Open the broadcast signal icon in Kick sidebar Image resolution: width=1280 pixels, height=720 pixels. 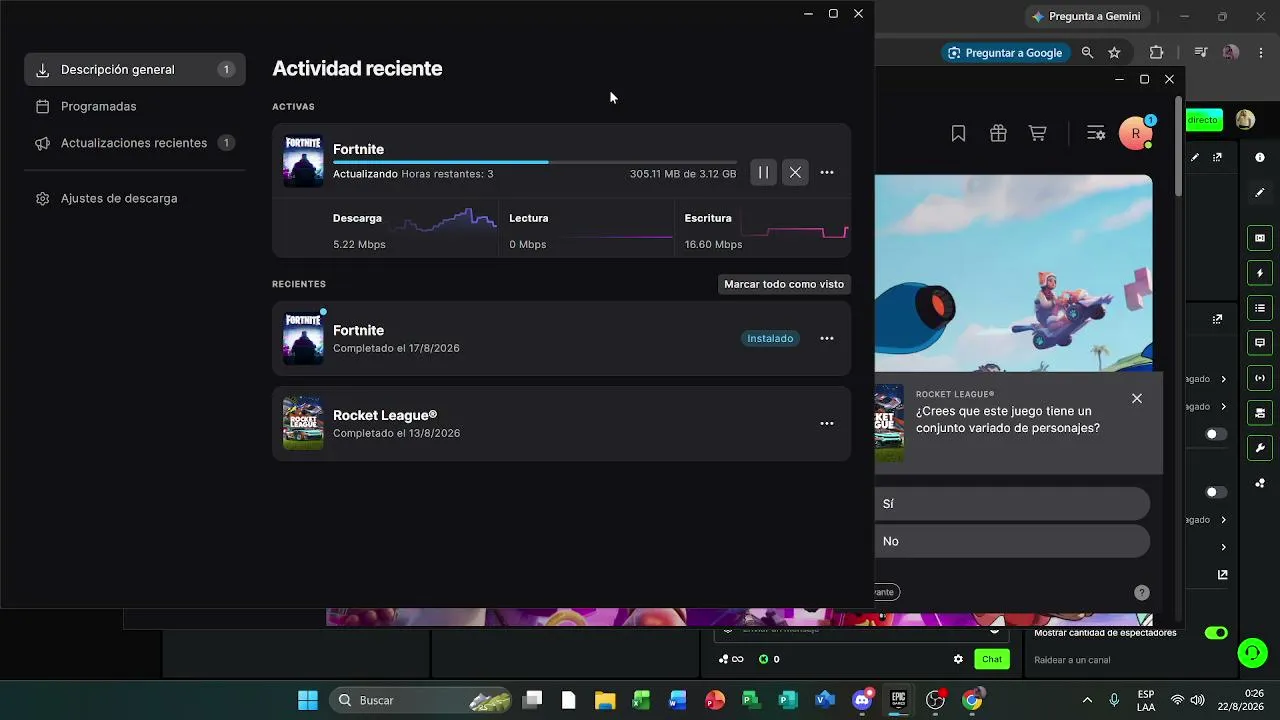coord(1260,378)
